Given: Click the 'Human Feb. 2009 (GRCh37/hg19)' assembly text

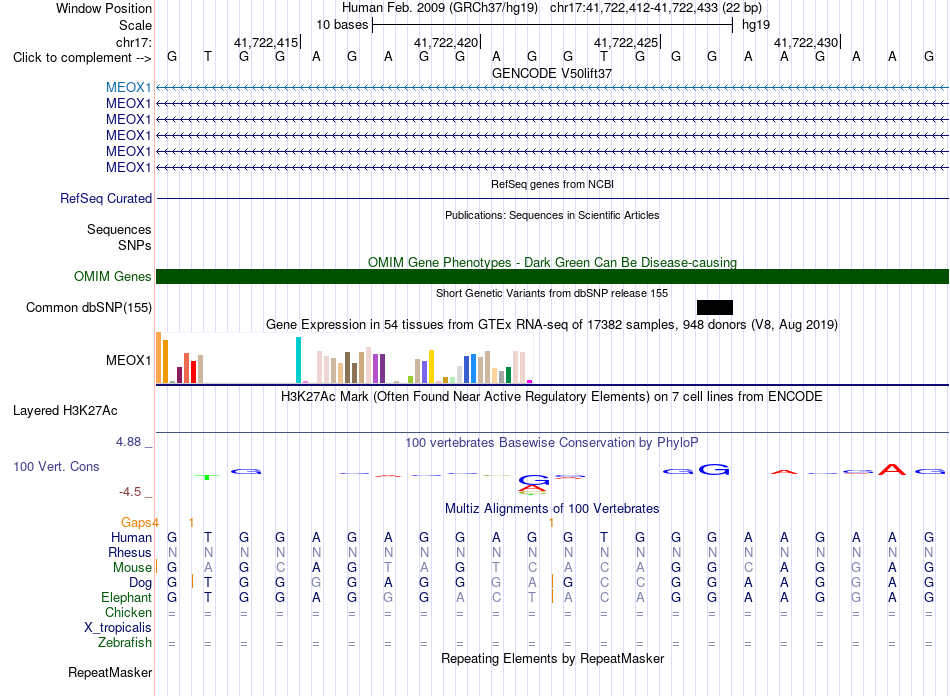Looking at the screenshot, I should click(x=440, y=8).
